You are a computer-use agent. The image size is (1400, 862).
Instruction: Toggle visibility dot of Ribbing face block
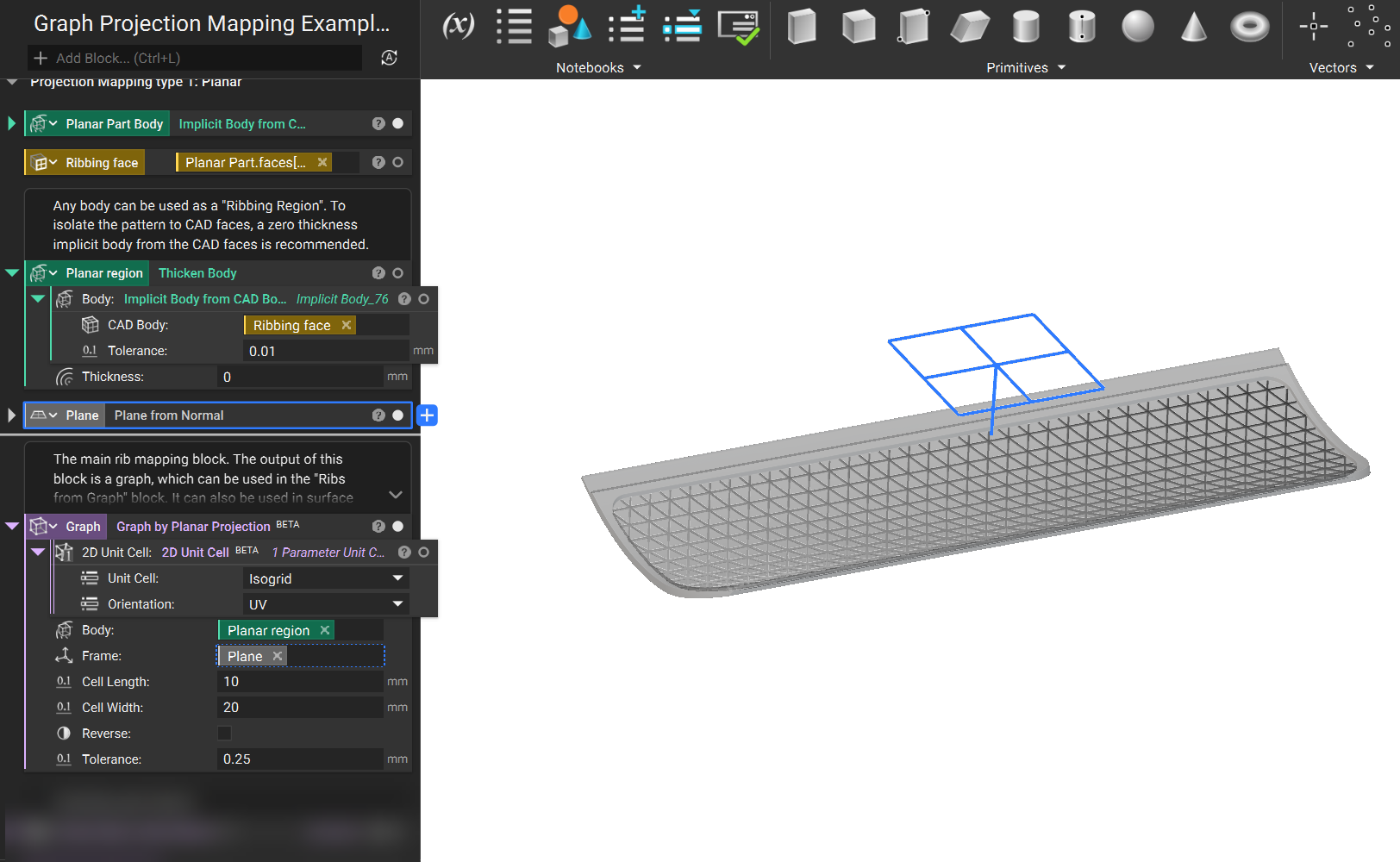[397, 162]
